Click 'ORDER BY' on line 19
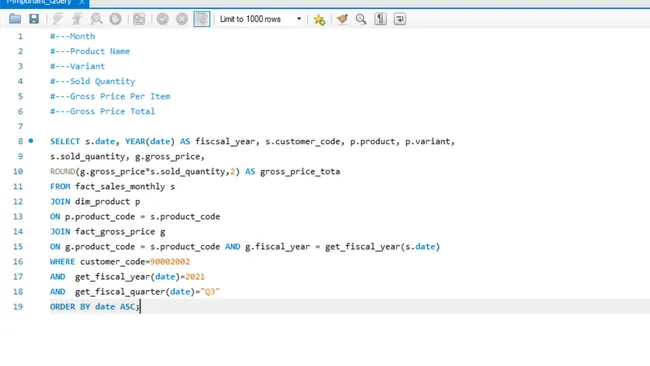This screenshot has height=366, width=650. click(70, 306)
